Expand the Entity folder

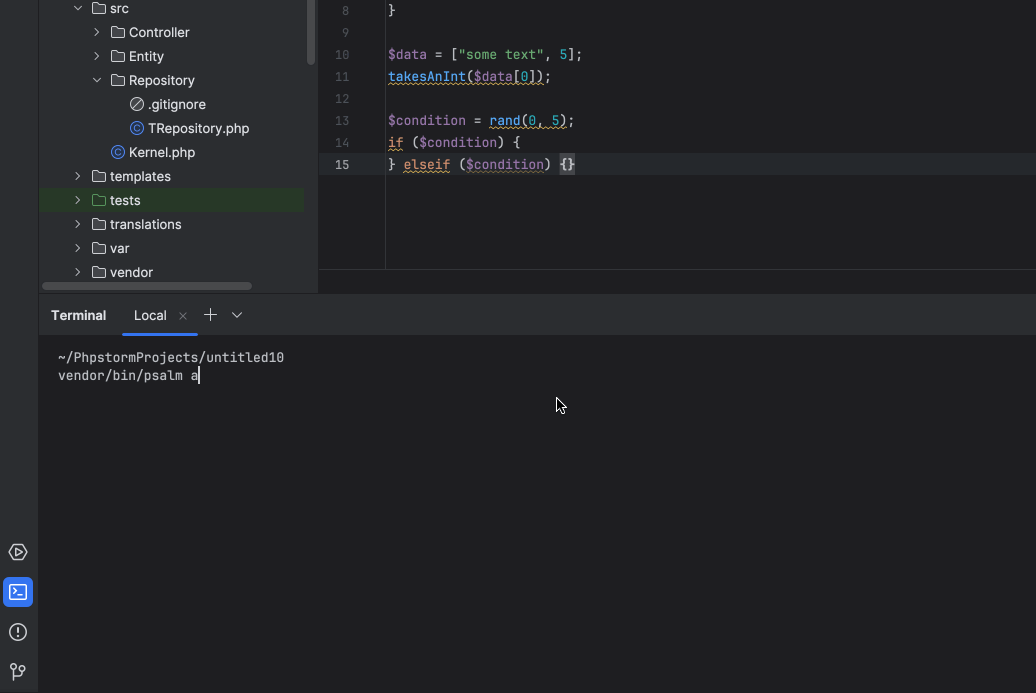96,56
